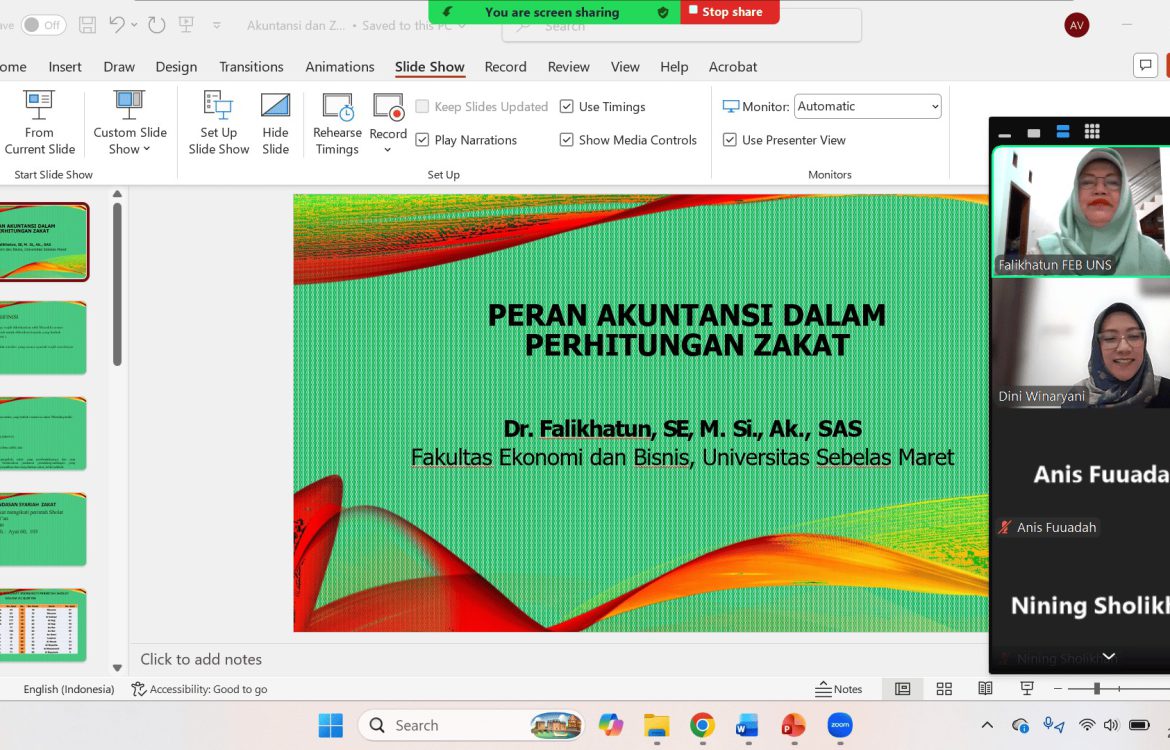
Task: Open the View ribbon tab
Action: [625, 66]
